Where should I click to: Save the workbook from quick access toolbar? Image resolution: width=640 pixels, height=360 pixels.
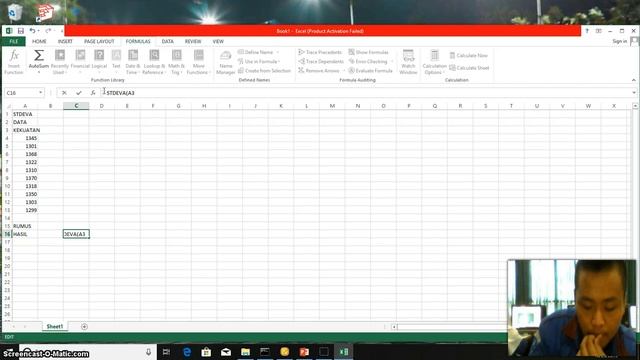coord(21,31)
